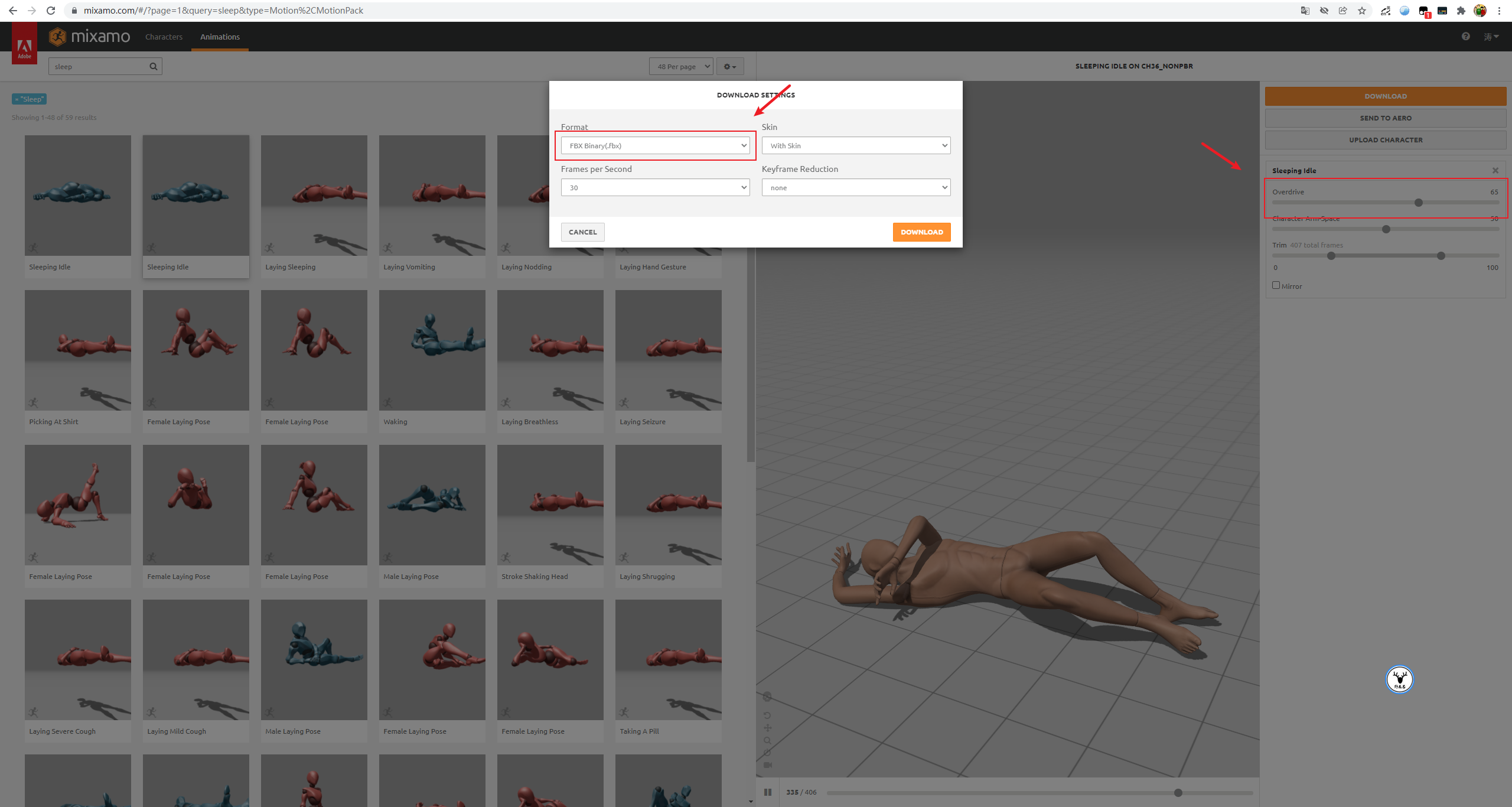Click the Overdrive slider handle
The height and width of the screenshot is (807, 1512).
pyautogui.click(x=1419, y=203)
